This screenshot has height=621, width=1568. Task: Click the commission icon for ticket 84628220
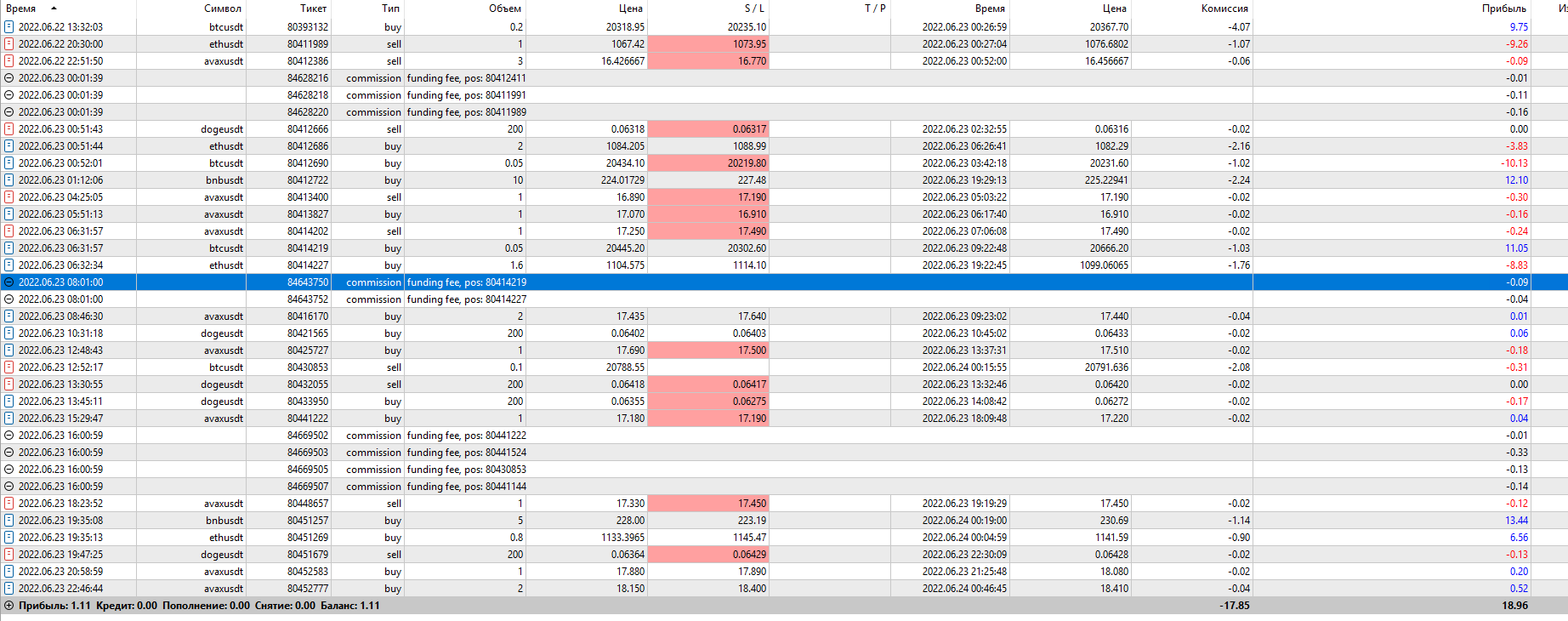pyautogui.click(x=9, y=112)
